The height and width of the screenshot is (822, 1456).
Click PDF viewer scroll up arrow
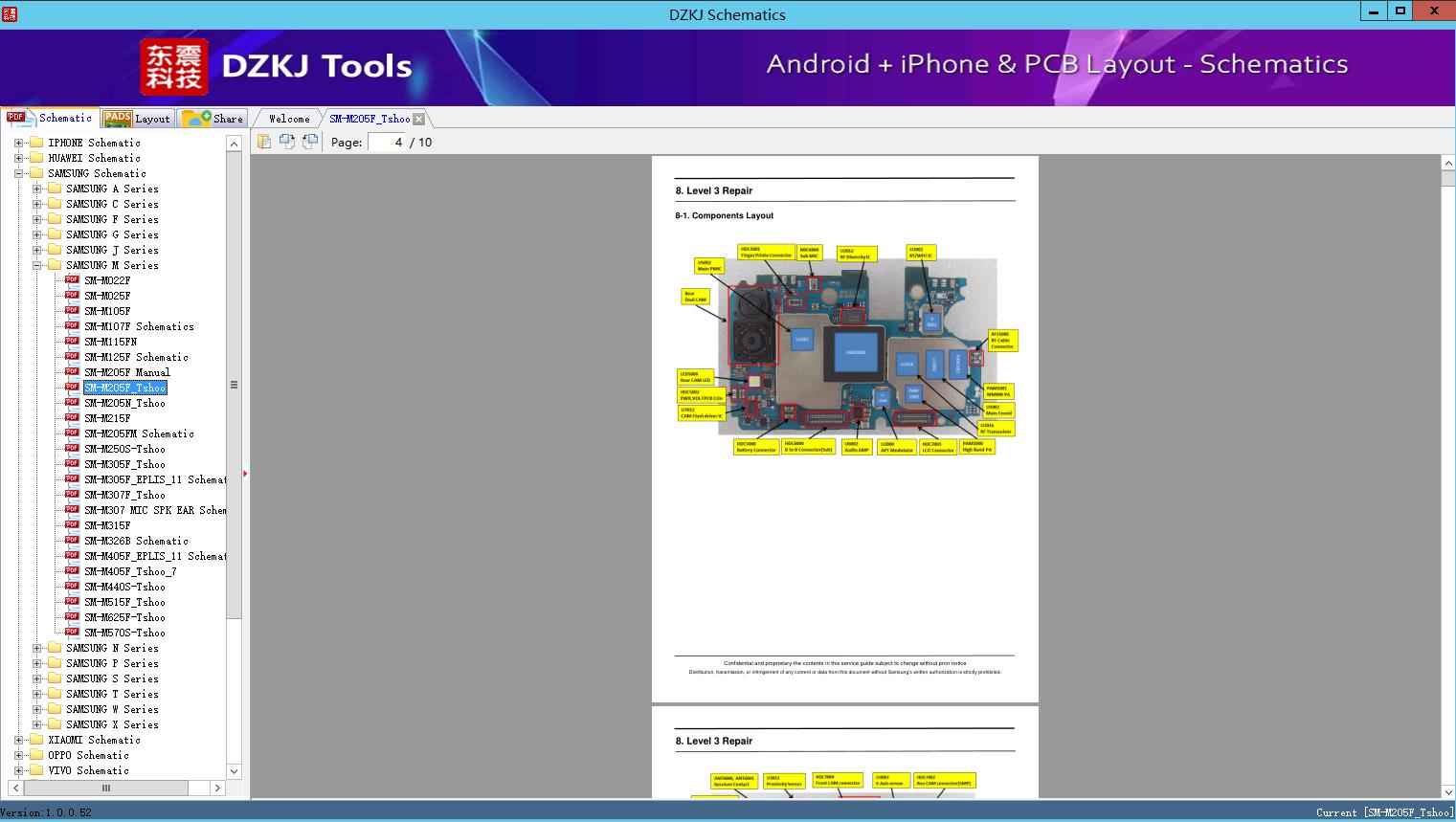click(1448, 164)
